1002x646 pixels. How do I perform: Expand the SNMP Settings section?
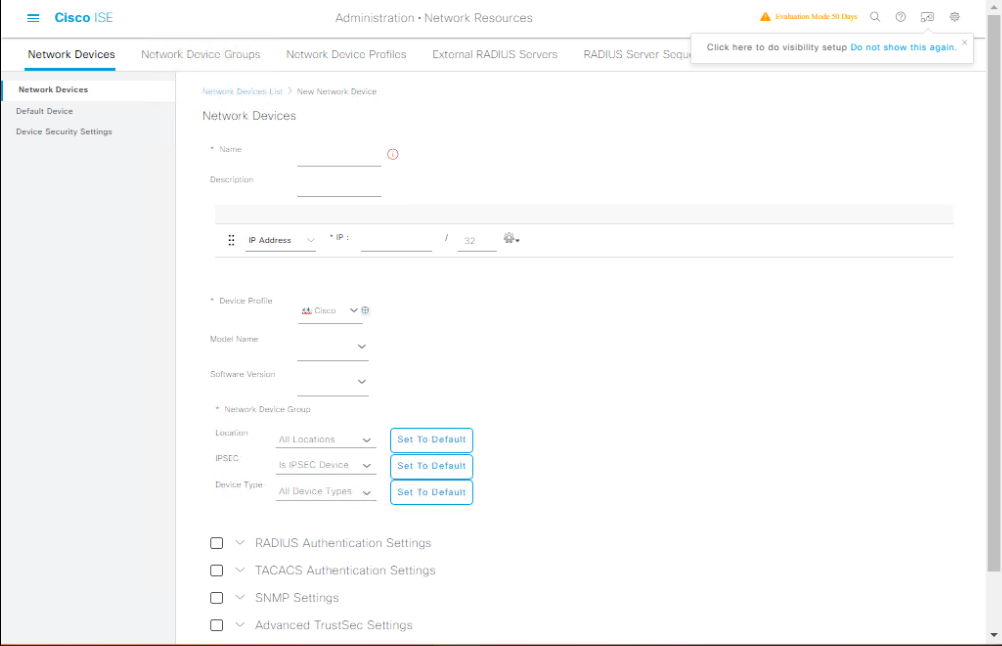point(240,597)
